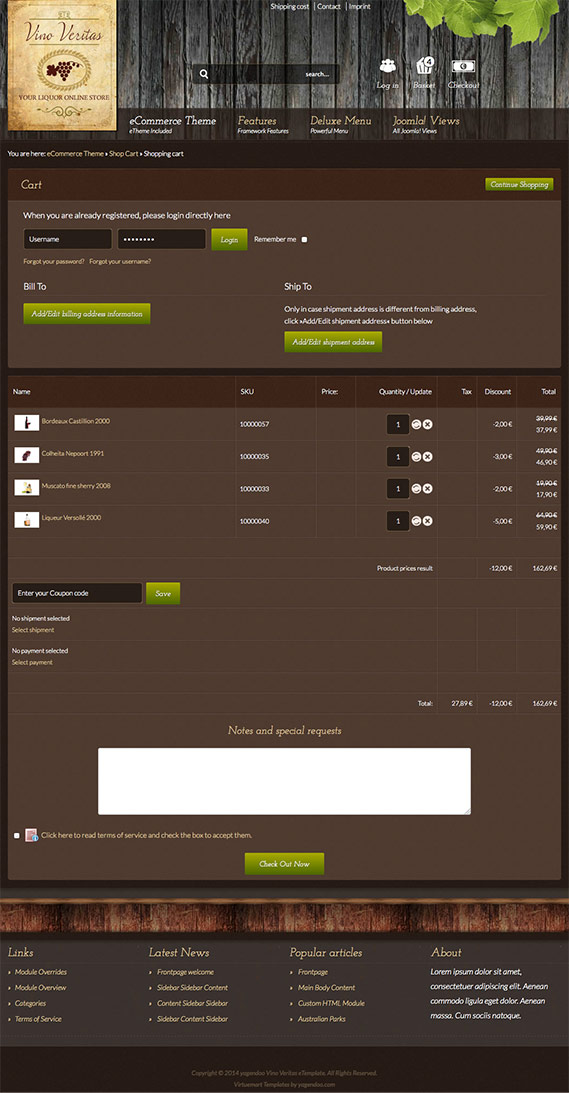Focus the notes and special requests textarea
The image size is (569, 1093).
(x=284, y=781)
